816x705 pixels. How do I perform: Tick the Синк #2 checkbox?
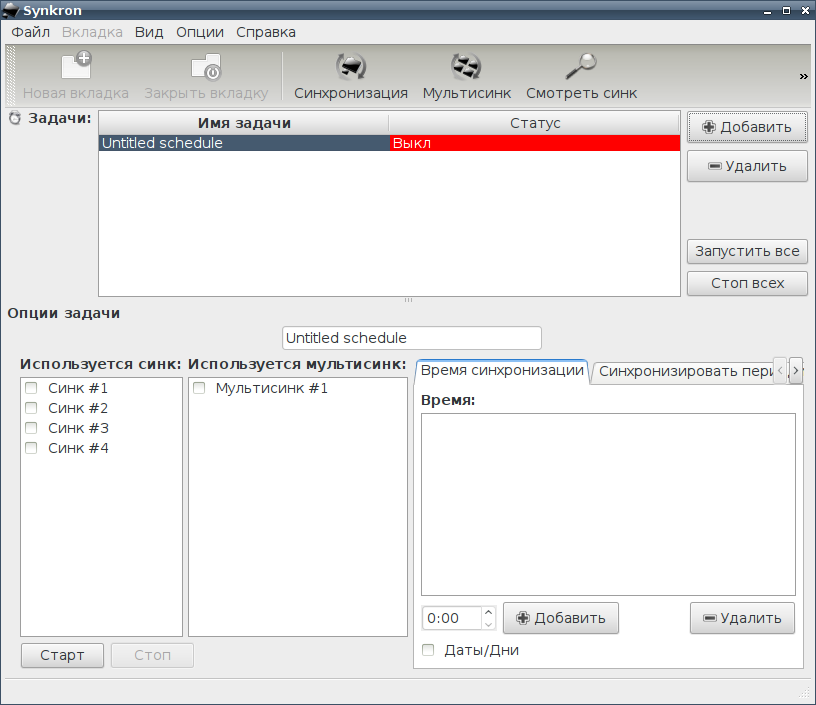pyautogui.click(x=31, y=408)
